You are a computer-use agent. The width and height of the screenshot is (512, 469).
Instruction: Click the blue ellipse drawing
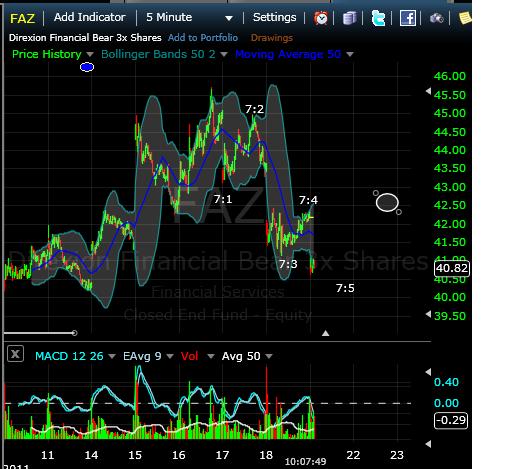(87, 67)
